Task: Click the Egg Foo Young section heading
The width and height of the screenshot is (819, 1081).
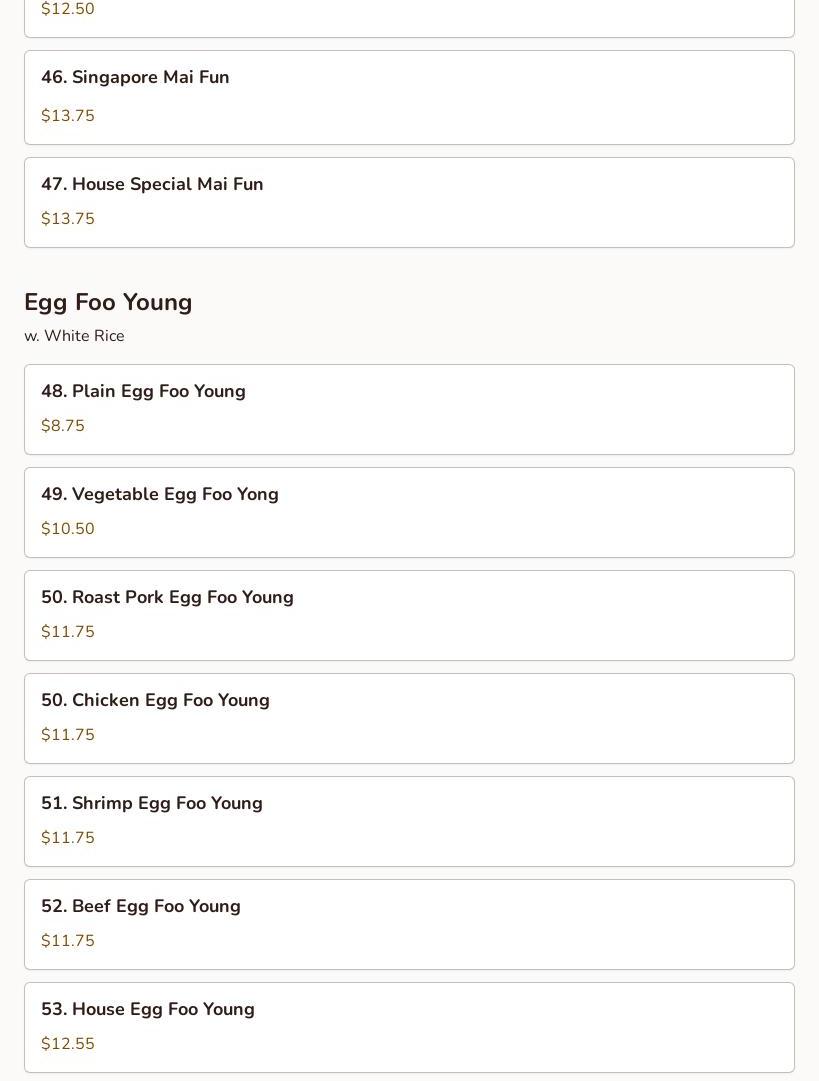Action: click(108, 302)
